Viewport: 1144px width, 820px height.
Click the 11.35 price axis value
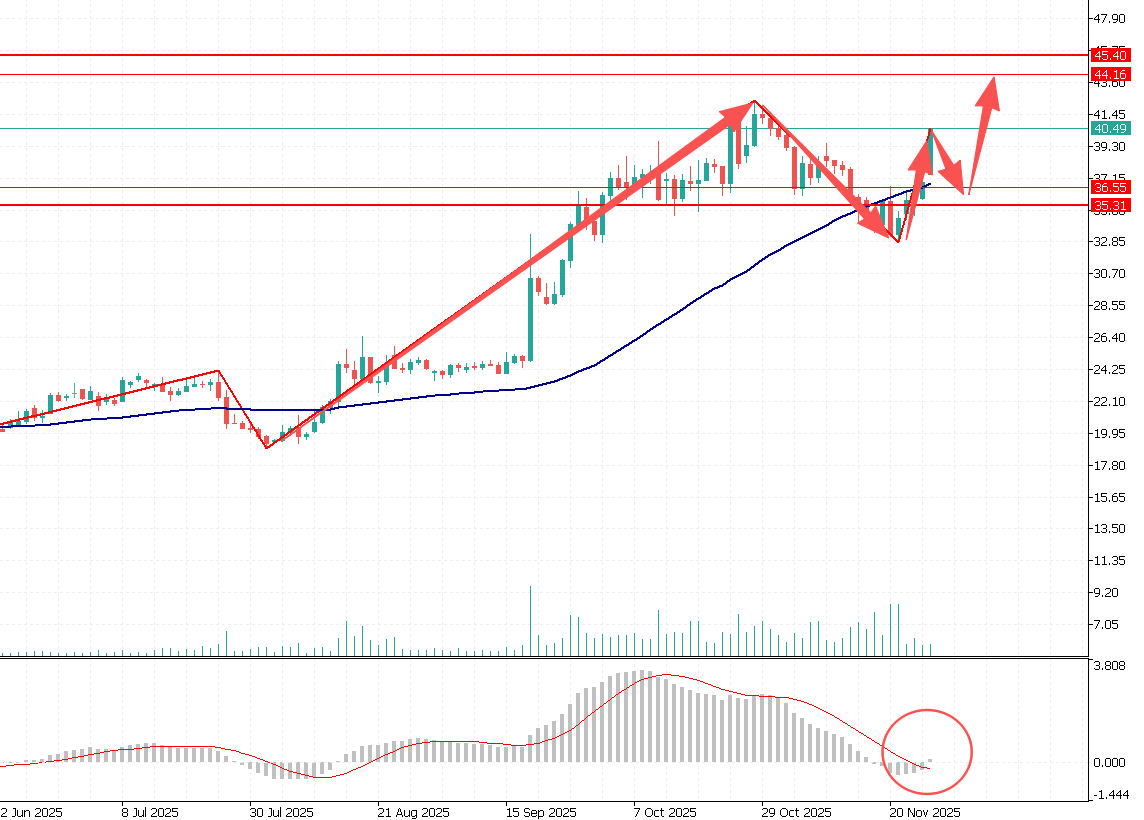[x=1110, y=561]
